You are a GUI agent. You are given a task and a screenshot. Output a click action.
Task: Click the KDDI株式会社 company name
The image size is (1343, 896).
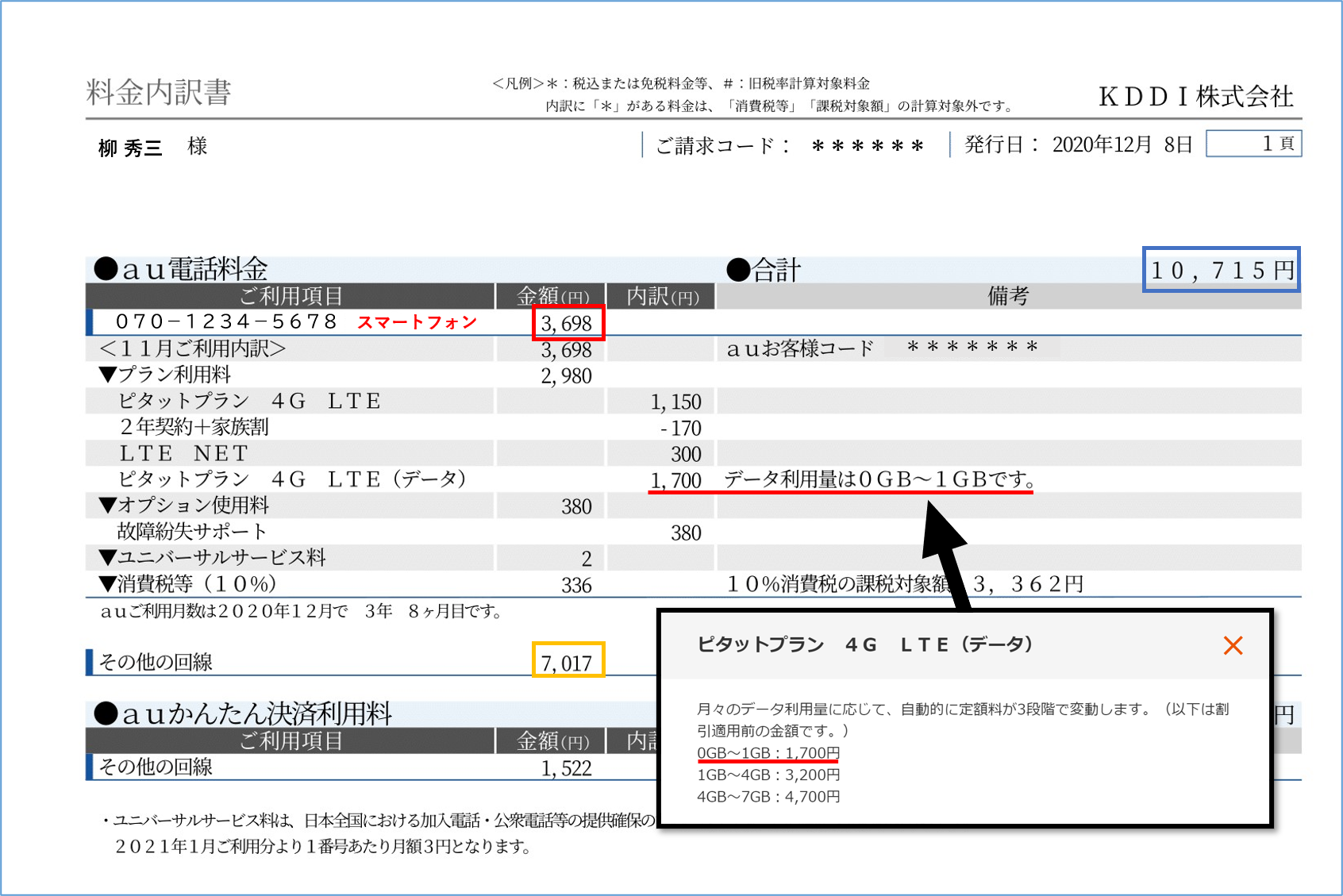coord(1196,97)
